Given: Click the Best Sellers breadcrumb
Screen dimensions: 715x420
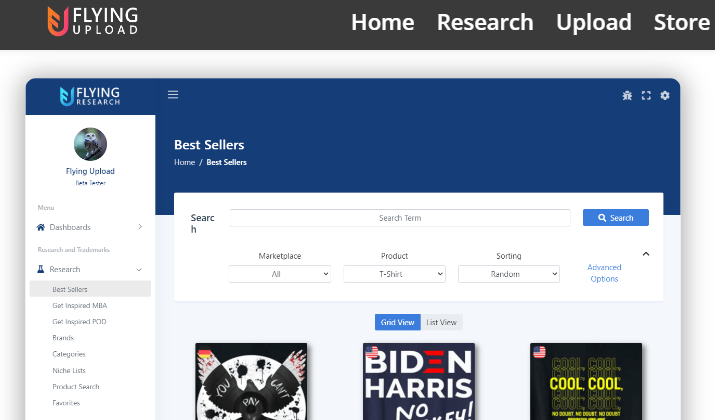Looking at the screenshot, I should tap(226, 162).
